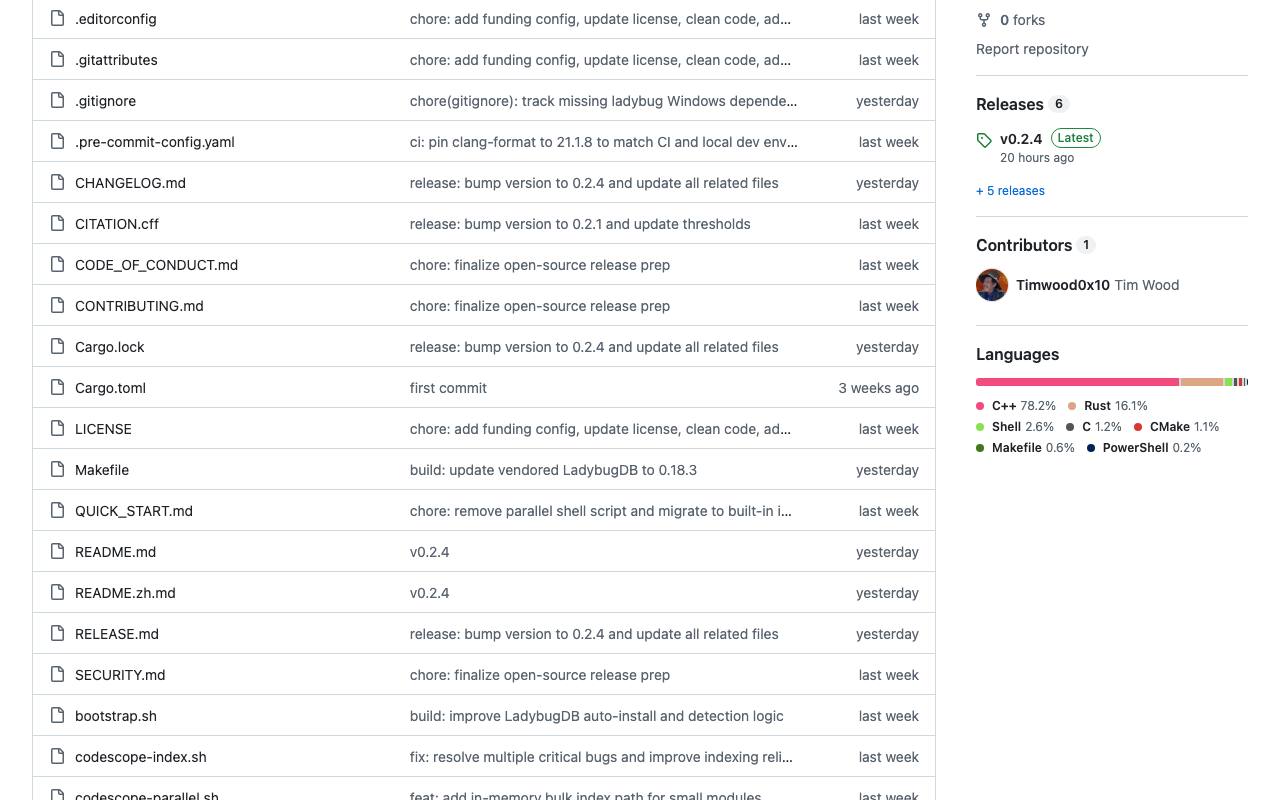Click the tag icon beside v0.2.4 release
This screenshot has width=1280, height=800.
tap(984, 140)
